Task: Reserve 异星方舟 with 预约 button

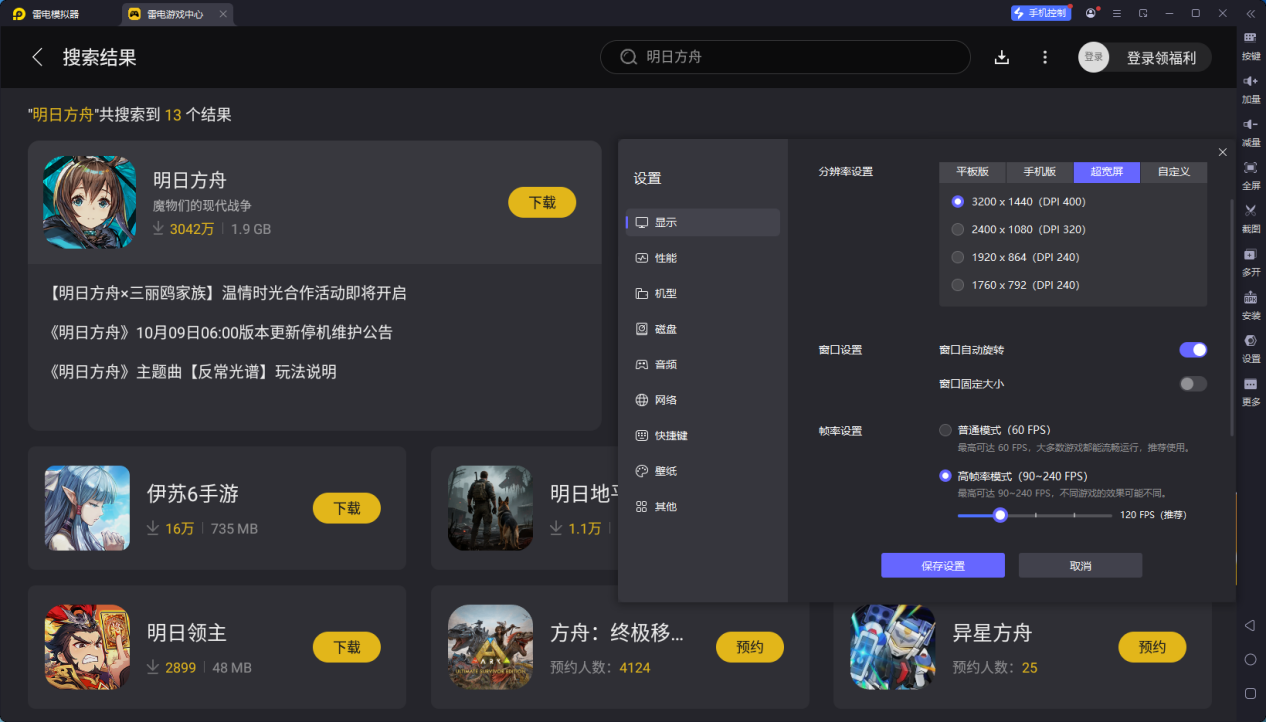Action: [1152, 647]
